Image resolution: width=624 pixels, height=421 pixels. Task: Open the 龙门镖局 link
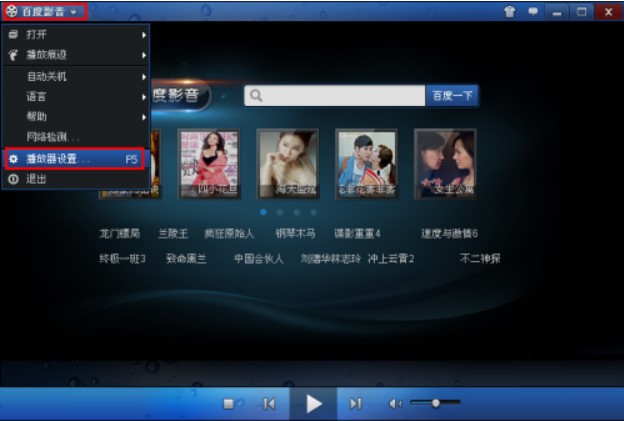120,234
